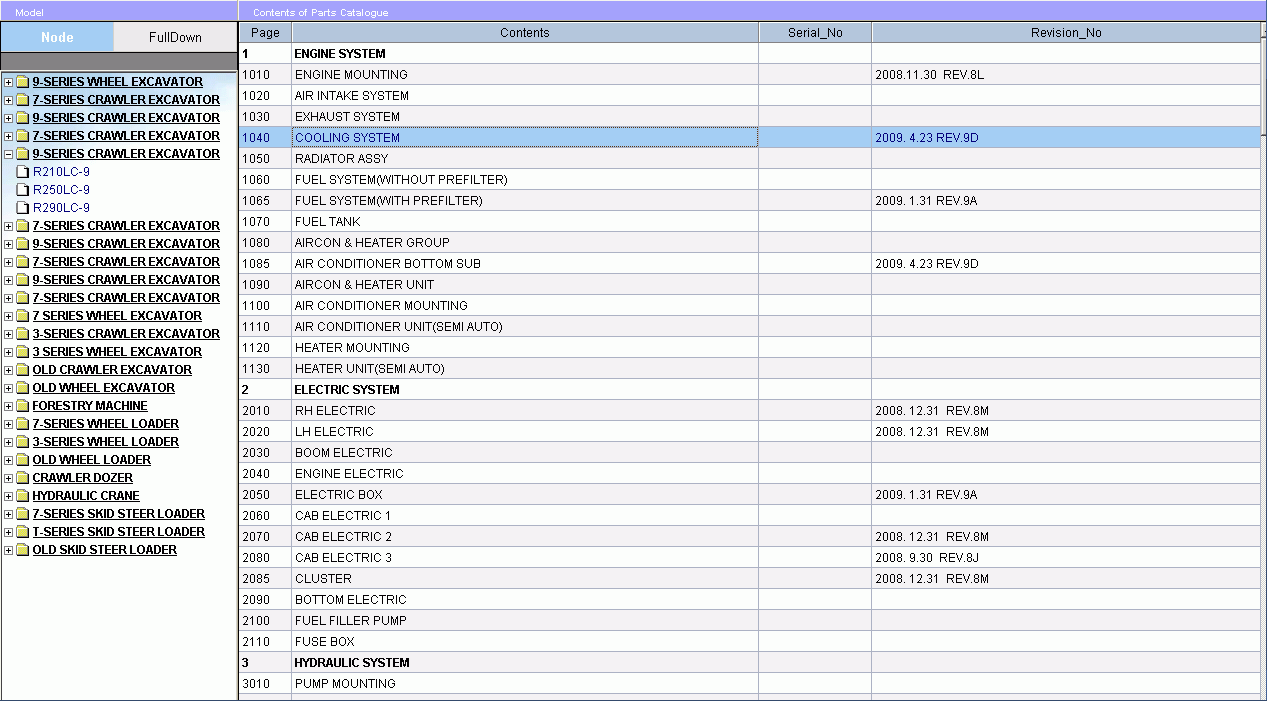Click the OLD WHEEL EXCAVATOR folder icon
Viewport: 1267px width, 701px height.
pos(22,388)
